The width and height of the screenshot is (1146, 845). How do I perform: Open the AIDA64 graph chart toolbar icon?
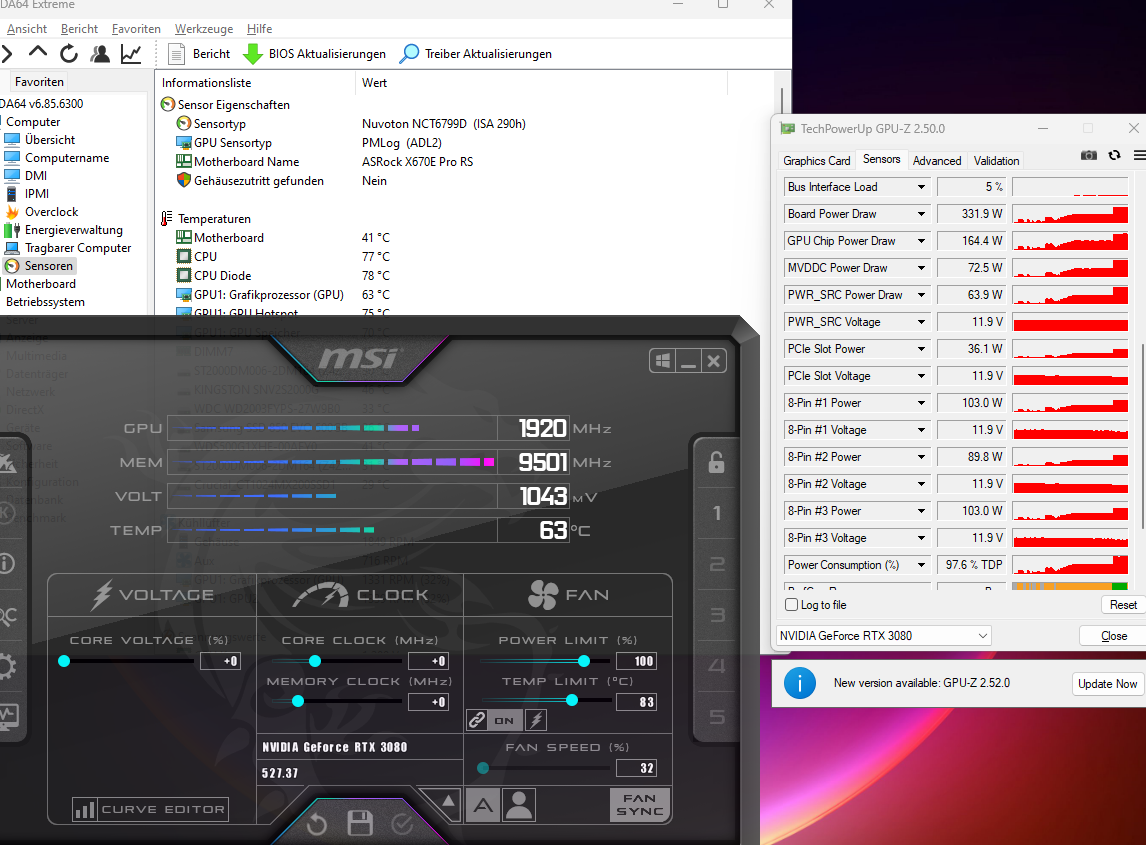click(x=132, y=53)
